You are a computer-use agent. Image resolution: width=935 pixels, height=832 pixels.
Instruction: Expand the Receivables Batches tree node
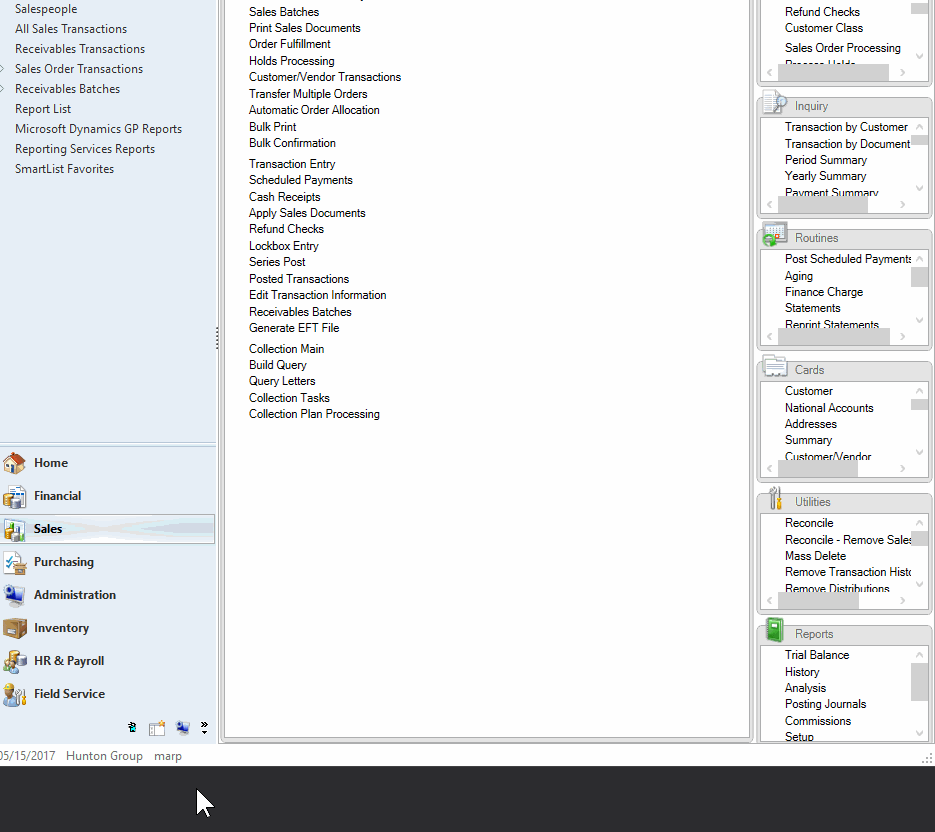pos(3,89)
